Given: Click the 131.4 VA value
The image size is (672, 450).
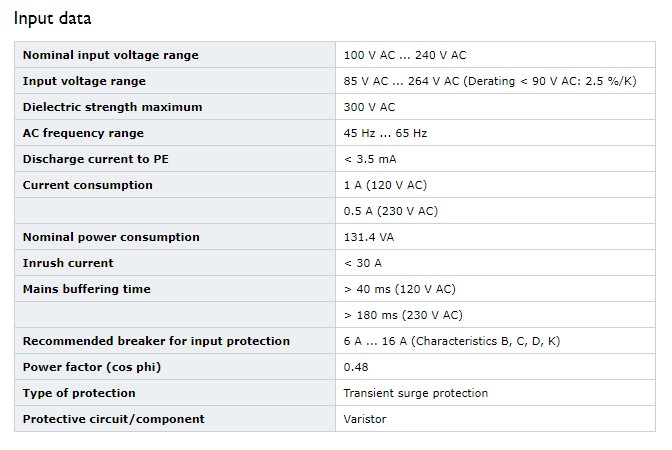Looking at the screenshot, I should 369,237.
